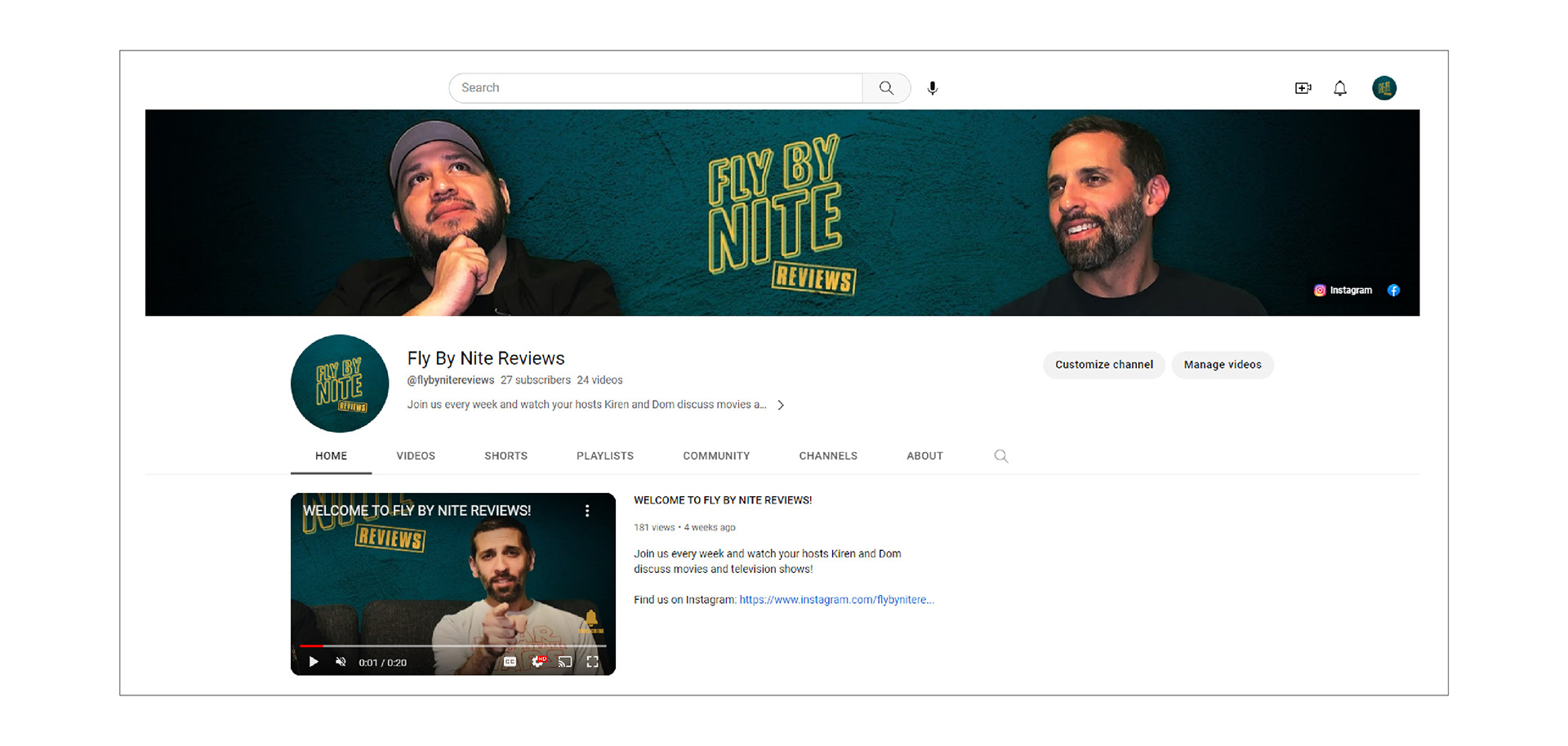Viewport: 1568px width, 746px height.
Task: Switch to the Shorts tab
Action: coord(506,456)
